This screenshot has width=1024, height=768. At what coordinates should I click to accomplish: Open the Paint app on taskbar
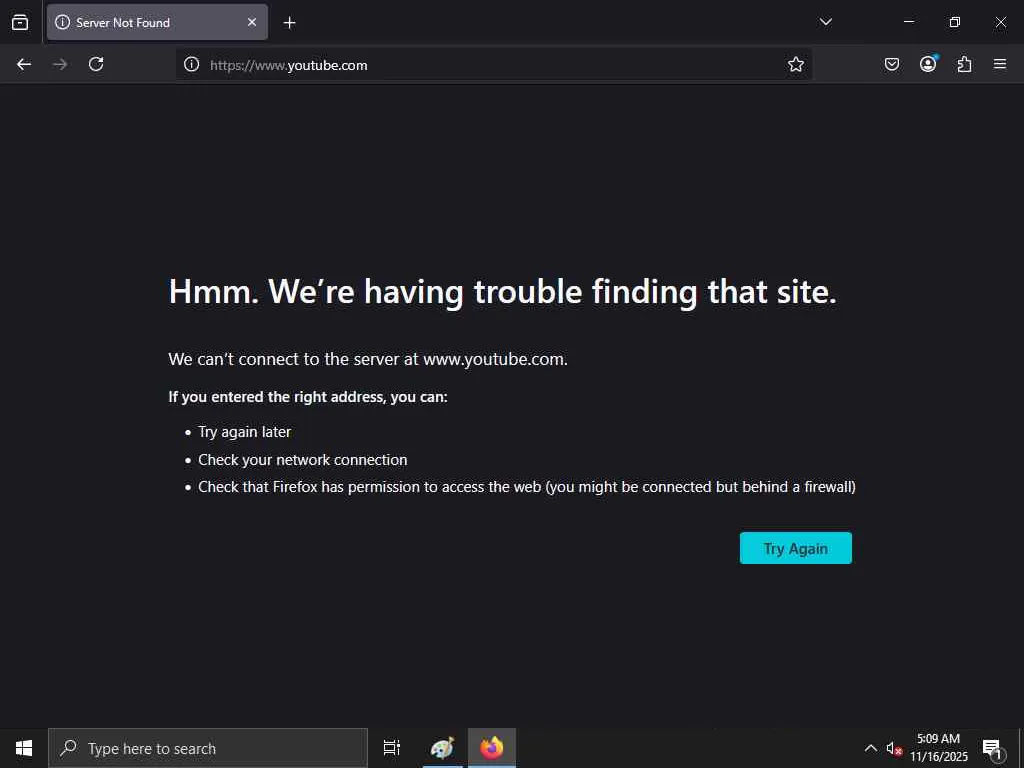[x=442, y=748]
